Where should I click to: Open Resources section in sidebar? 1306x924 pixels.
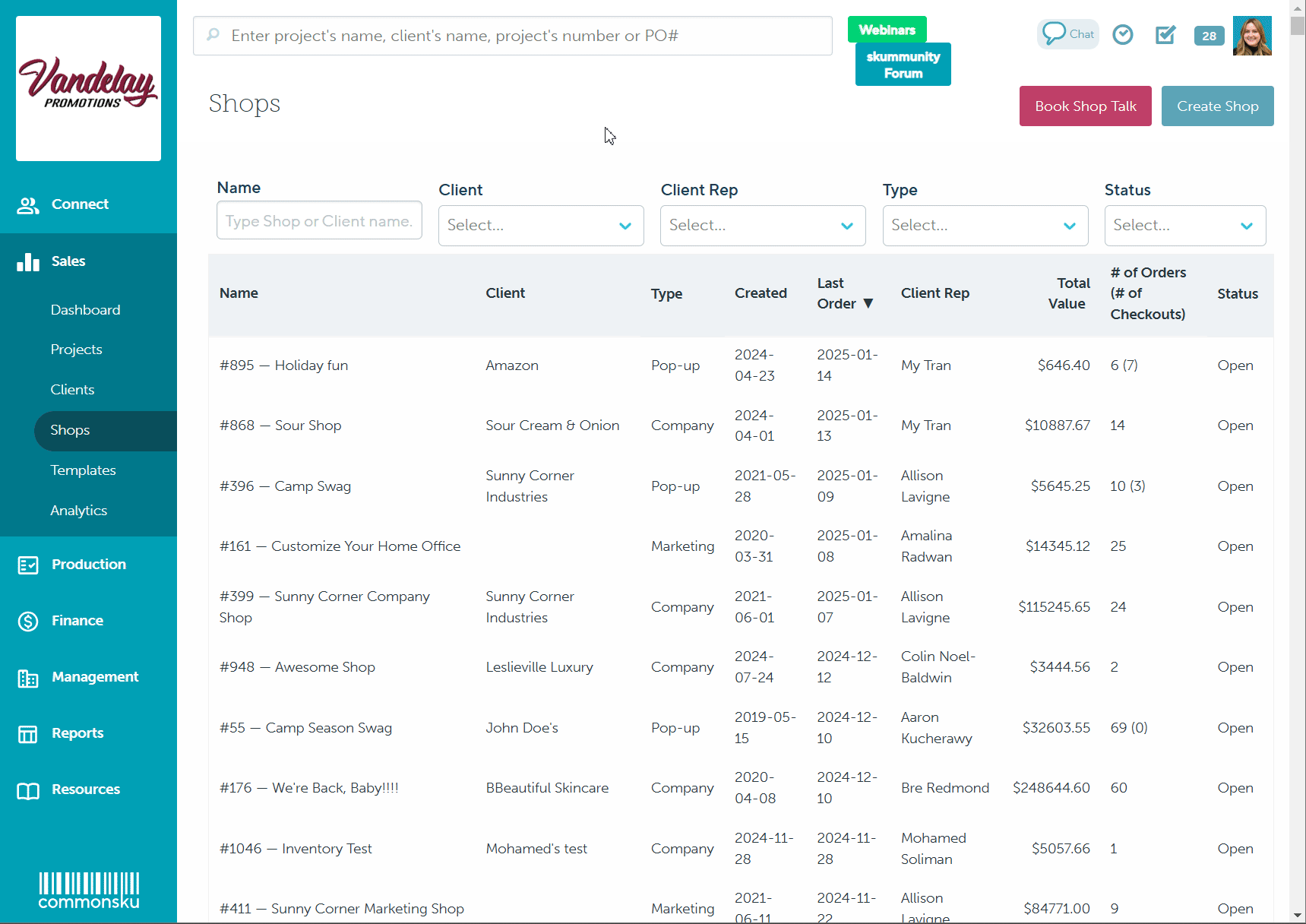[x=85, y=790]
